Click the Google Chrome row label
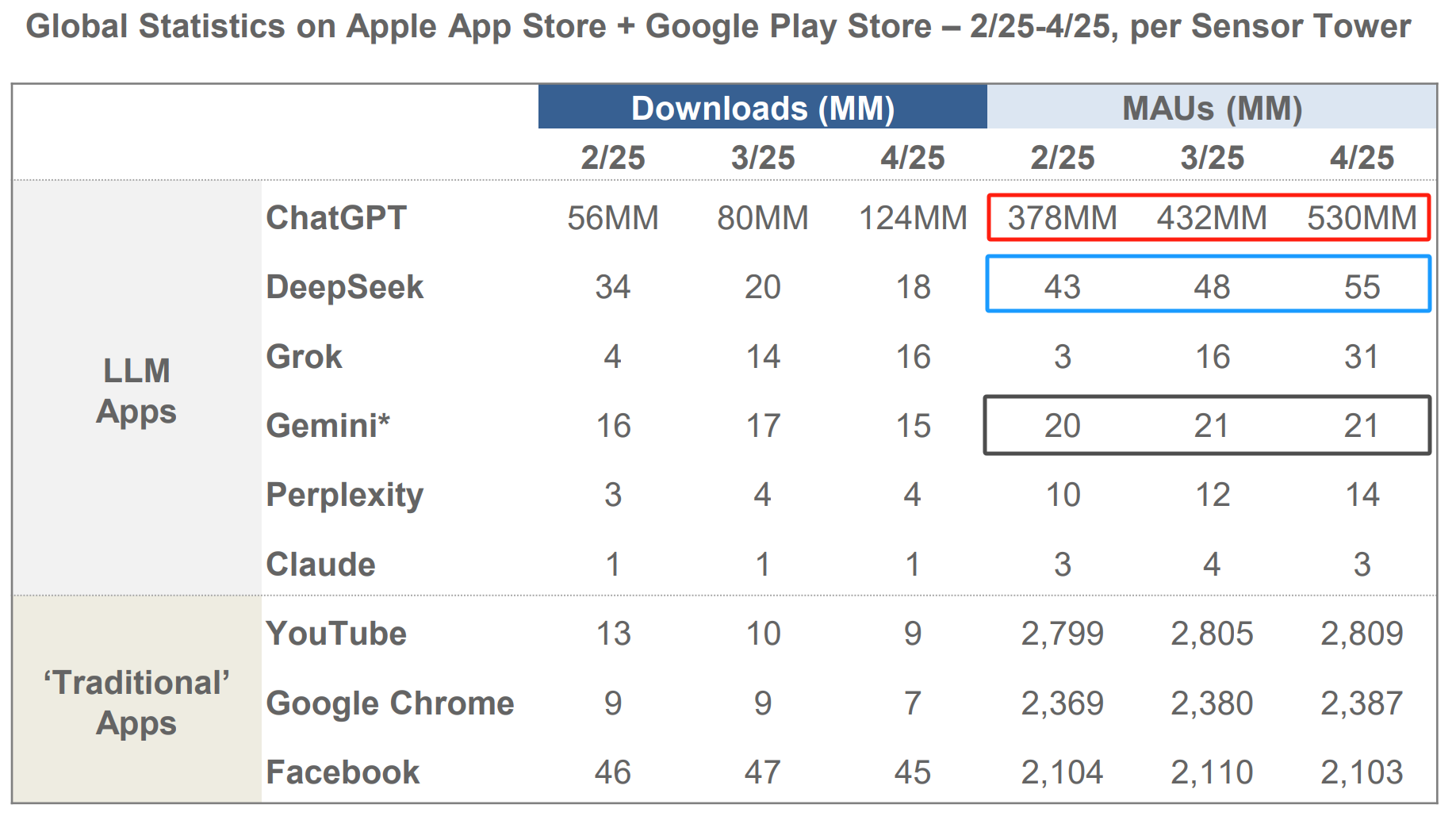This screenshot has width=1456, height=816. pyautogui.click(x=390, y=703)
